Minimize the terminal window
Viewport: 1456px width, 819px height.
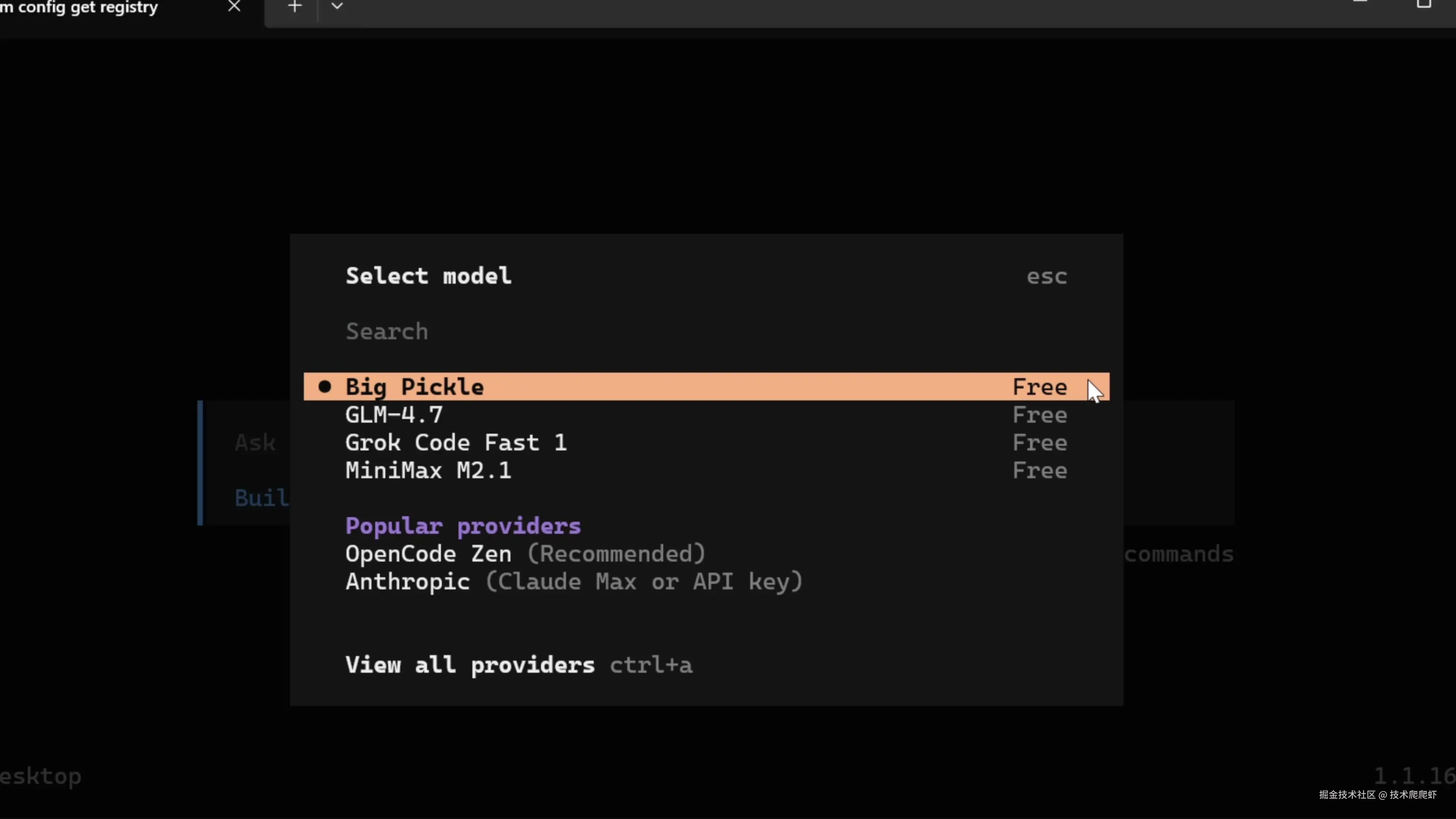1359,2
